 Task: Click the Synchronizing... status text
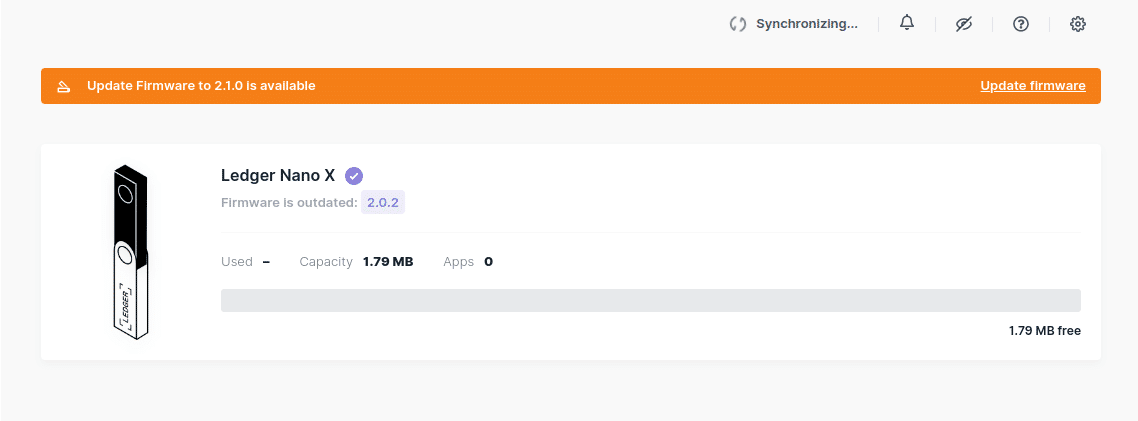coord(806,24)
